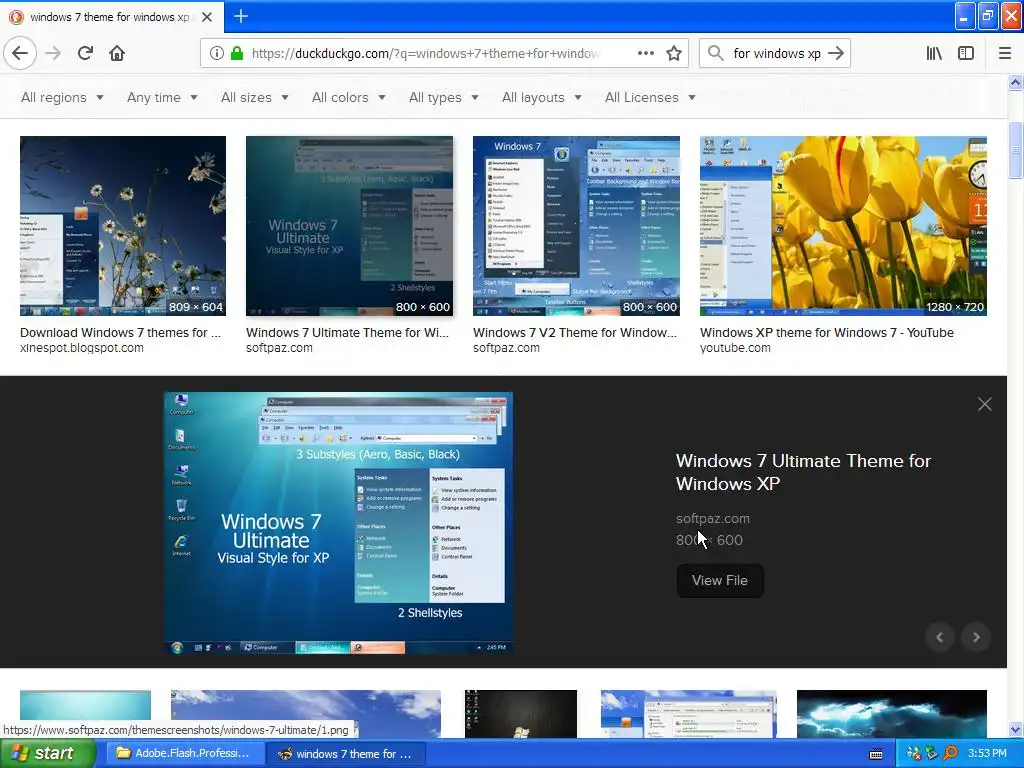Open the page actions three-dot menu
The image size is (1024, 768).
coord(645,54)
